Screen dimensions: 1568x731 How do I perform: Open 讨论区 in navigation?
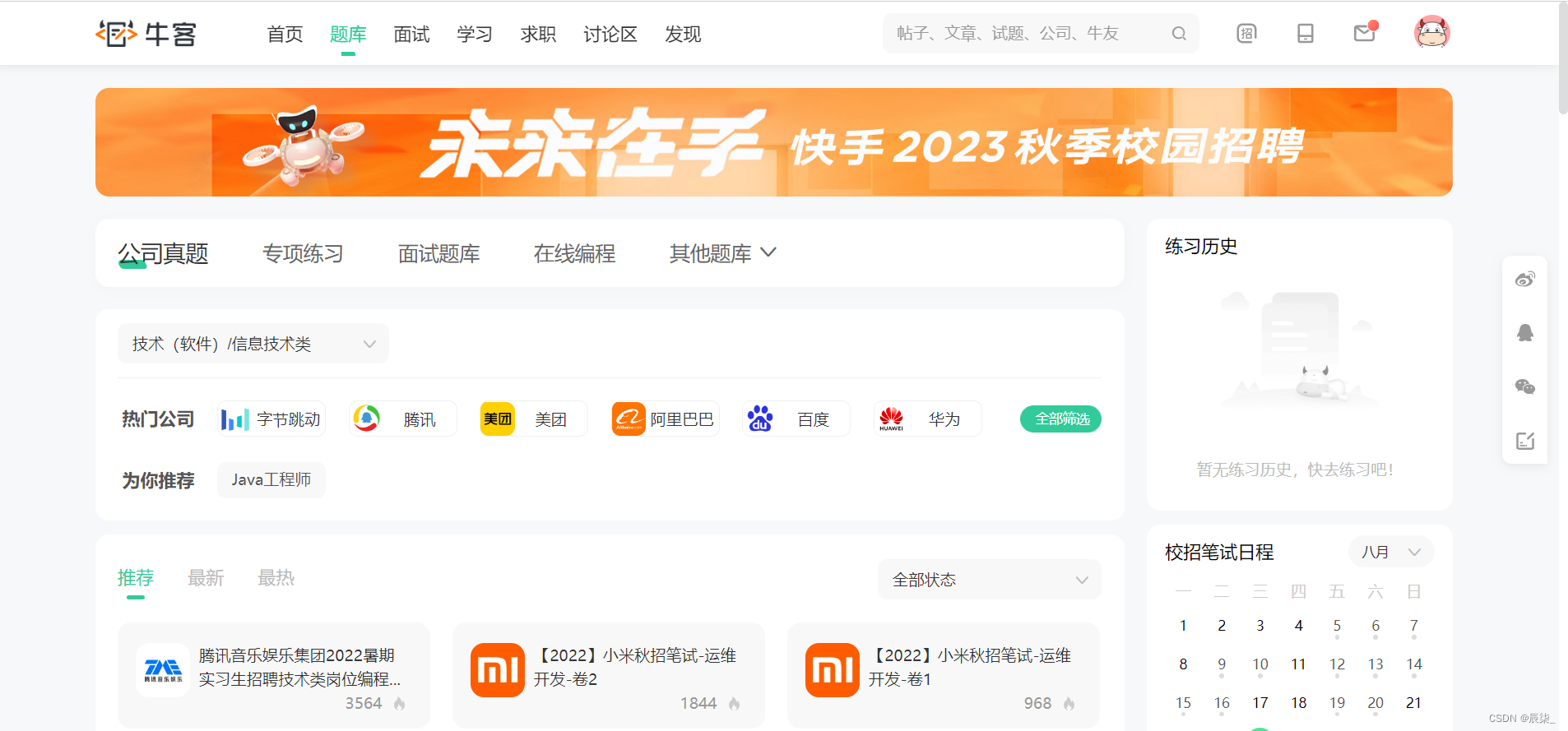pyautogui.click(x=610, y=35)
